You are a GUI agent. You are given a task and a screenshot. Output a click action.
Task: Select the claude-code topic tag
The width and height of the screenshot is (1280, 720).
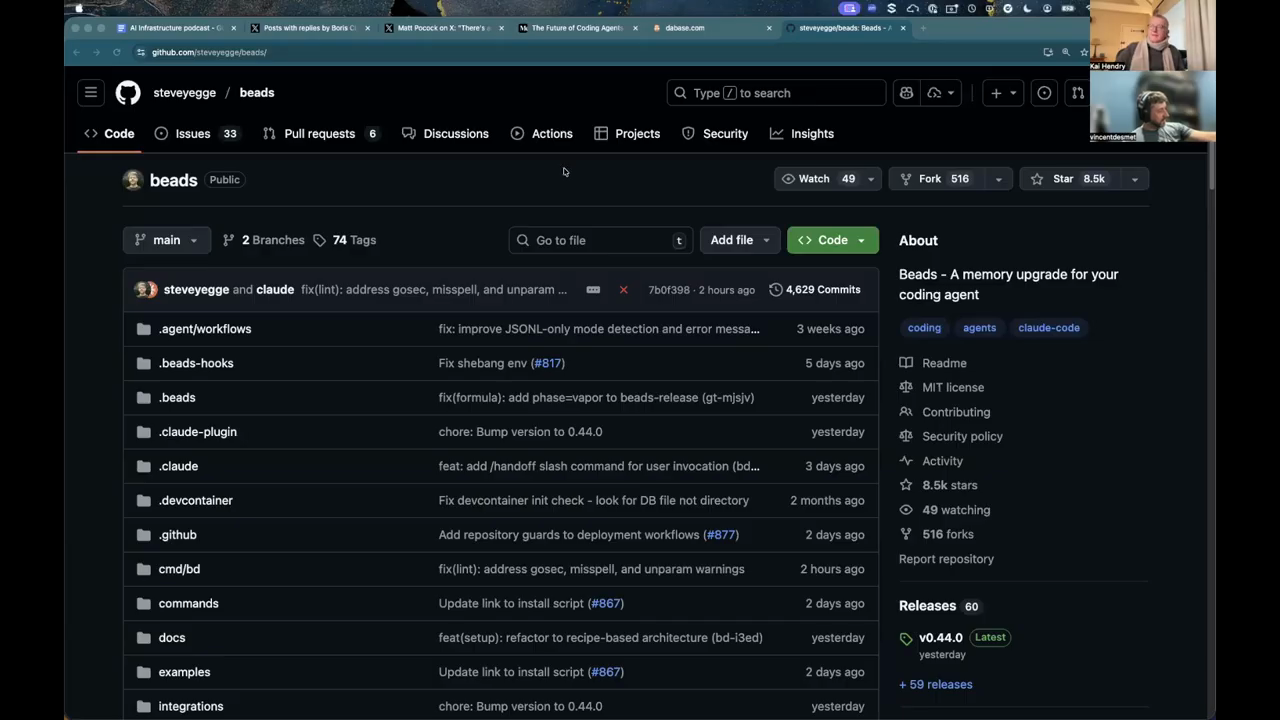click(x=1048, y=328)
